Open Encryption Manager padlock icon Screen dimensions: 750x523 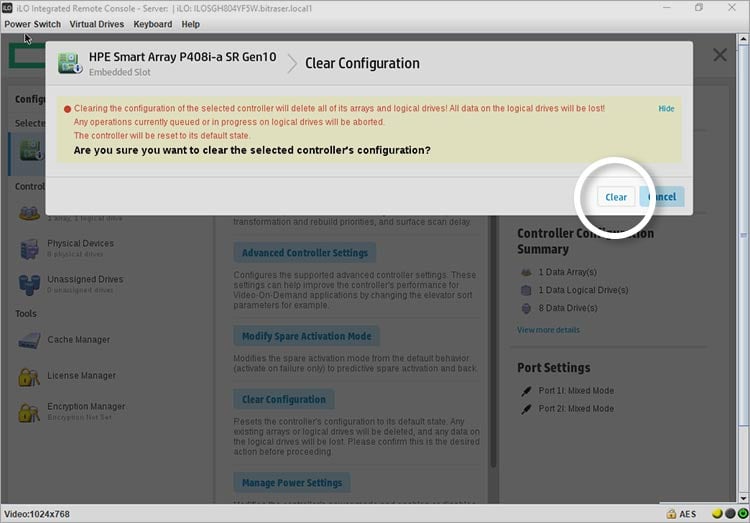[x=29, y=412]
